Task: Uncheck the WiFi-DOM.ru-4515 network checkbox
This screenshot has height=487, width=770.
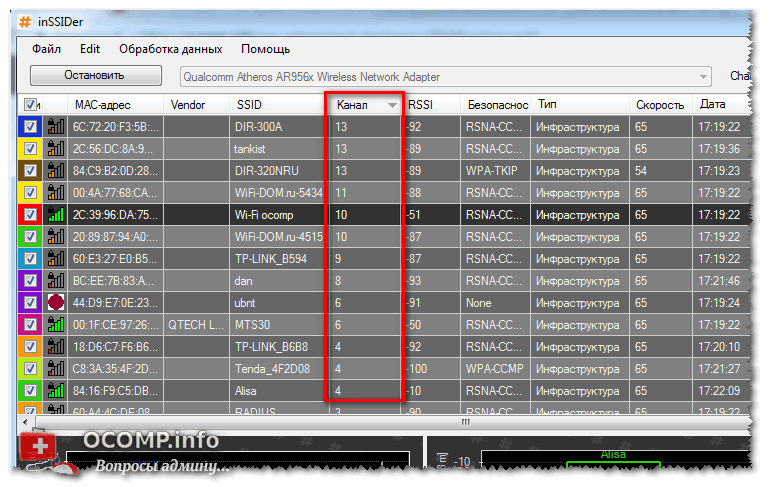Action: pos(30,237)
